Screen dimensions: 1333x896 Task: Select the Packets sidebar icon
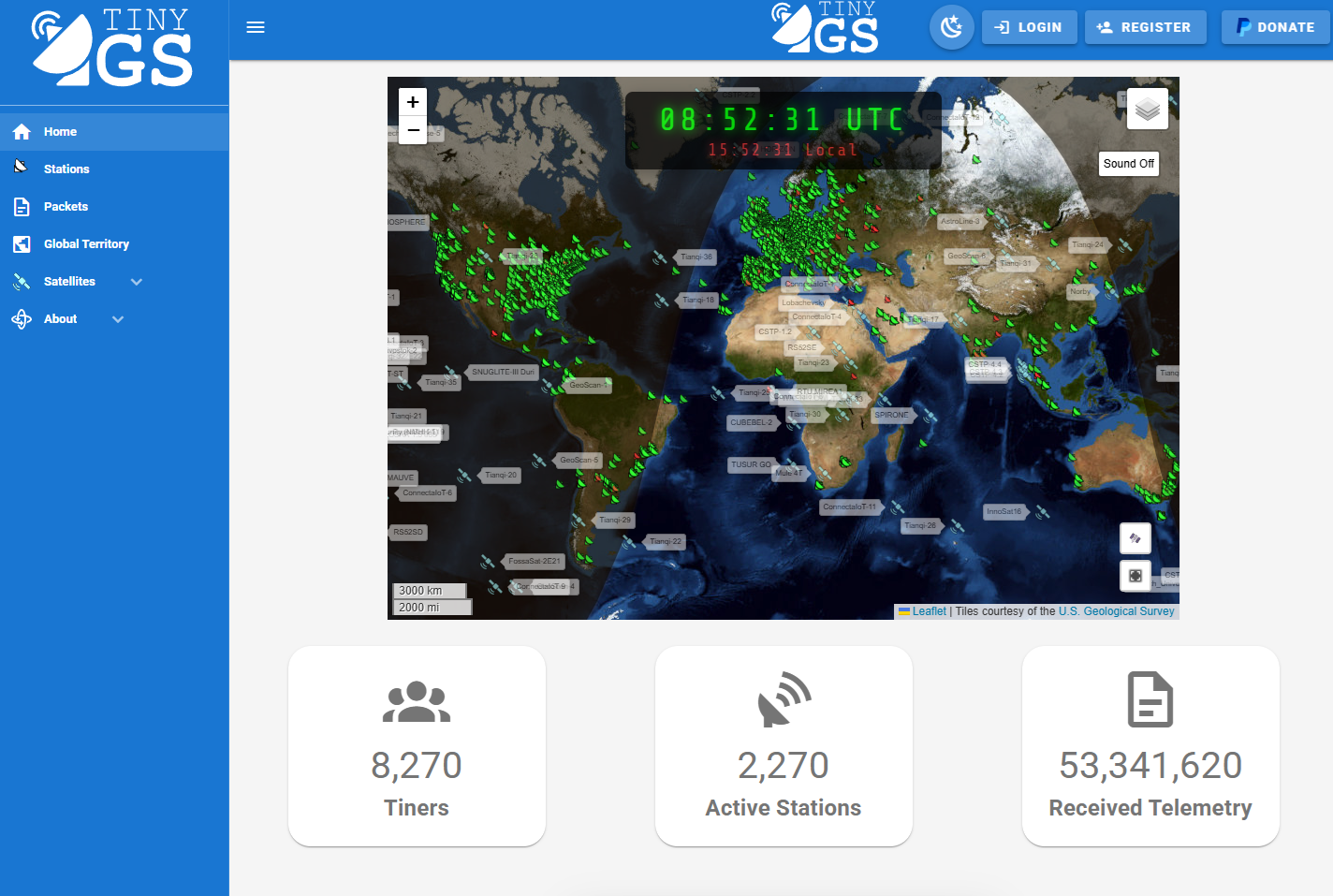[22, 206]
